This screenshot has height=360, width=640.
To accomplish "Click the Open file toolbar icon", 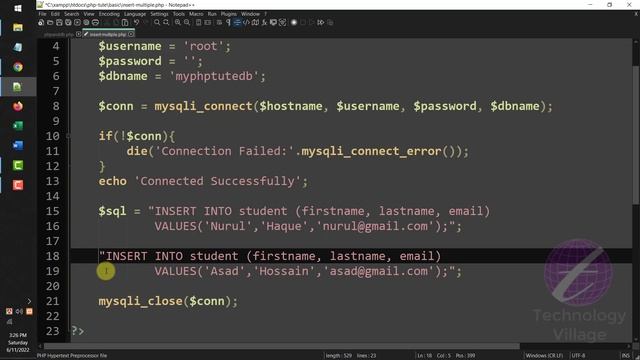I will click(x=50, y=22).
